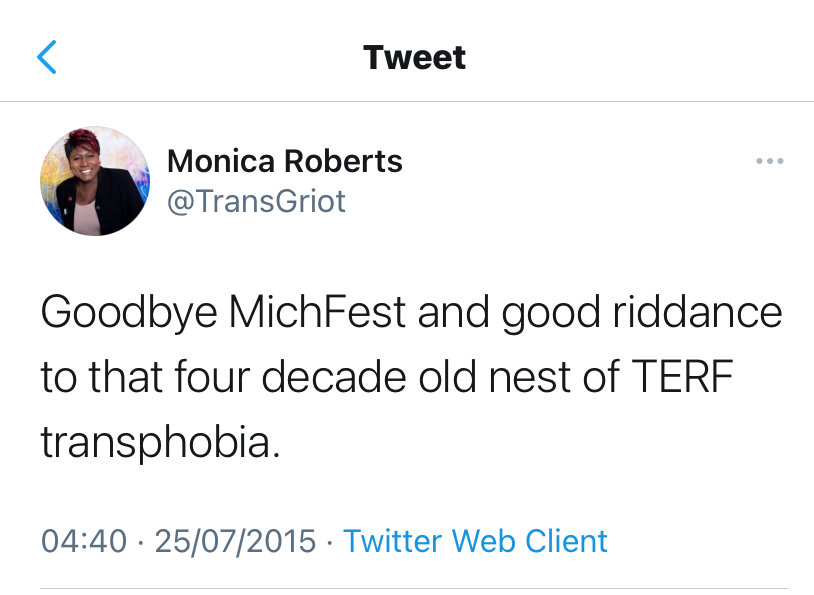The width and height of the screenshot is (814, 595).
Task: Click the word TERF in the tweet
Action: pos(676,377)
